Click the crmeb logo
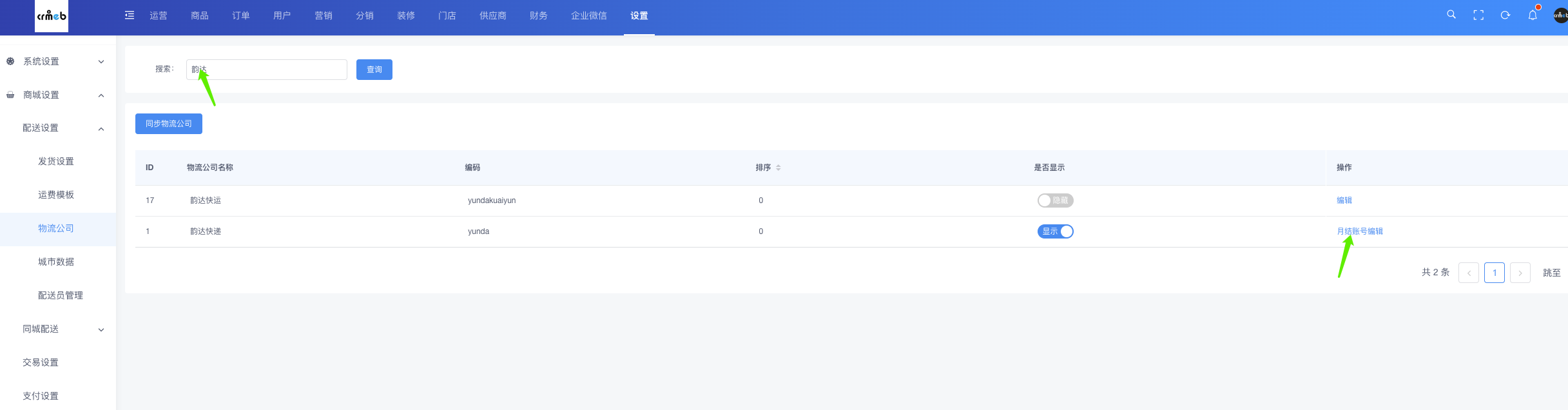Image resolution: width=1568 pixels, height=410 pixels. (52, 16)
